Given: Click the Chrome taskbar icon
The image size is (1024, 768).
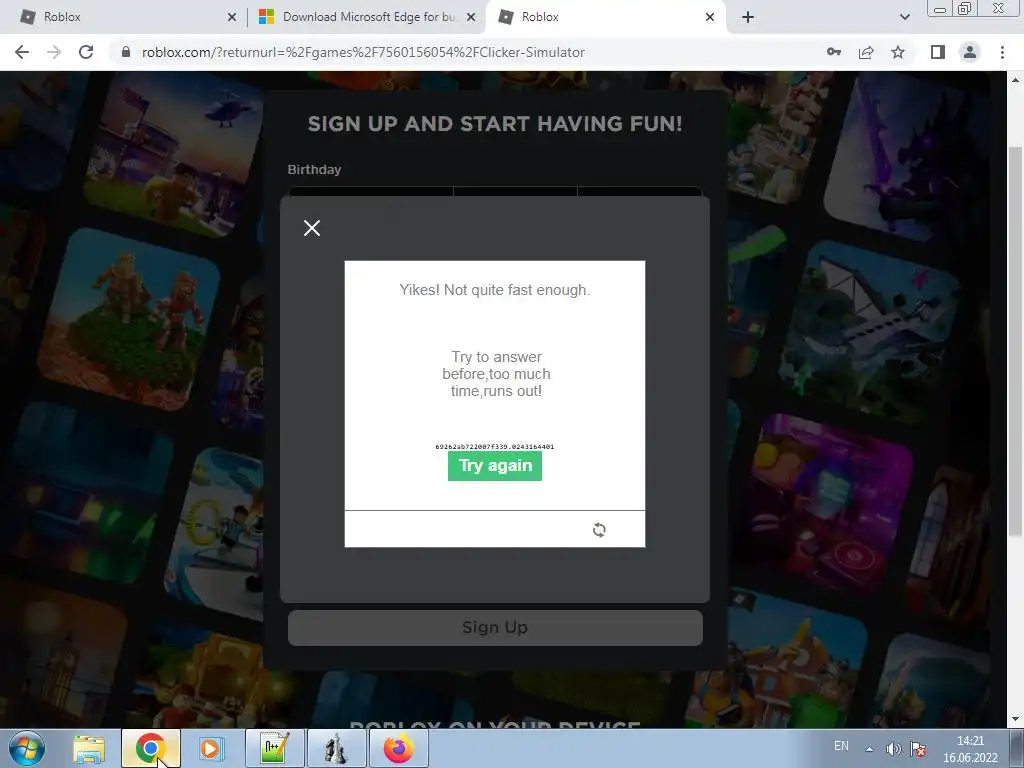Looking at the screenshot, I should click(150, 748).
